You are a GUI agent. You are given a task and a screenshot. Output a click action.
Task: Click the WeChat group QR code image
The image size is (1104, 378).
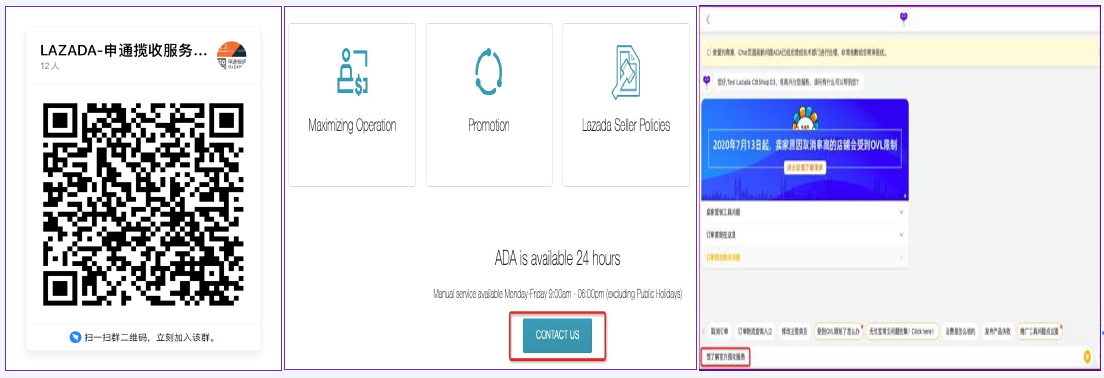[144, 205]
